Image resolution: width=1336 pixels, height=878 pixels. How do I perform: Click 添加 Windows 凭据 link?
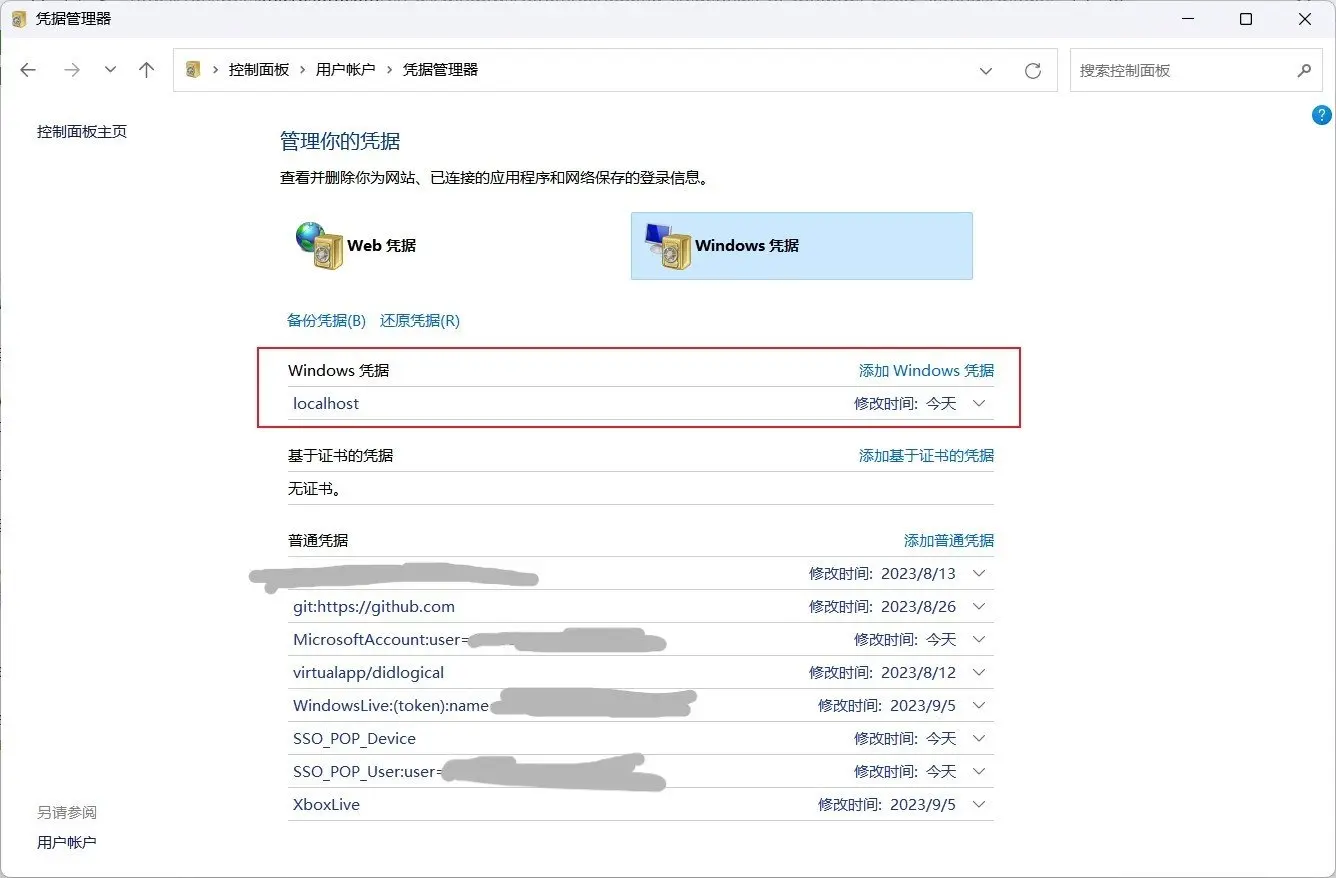pos(926,371)
